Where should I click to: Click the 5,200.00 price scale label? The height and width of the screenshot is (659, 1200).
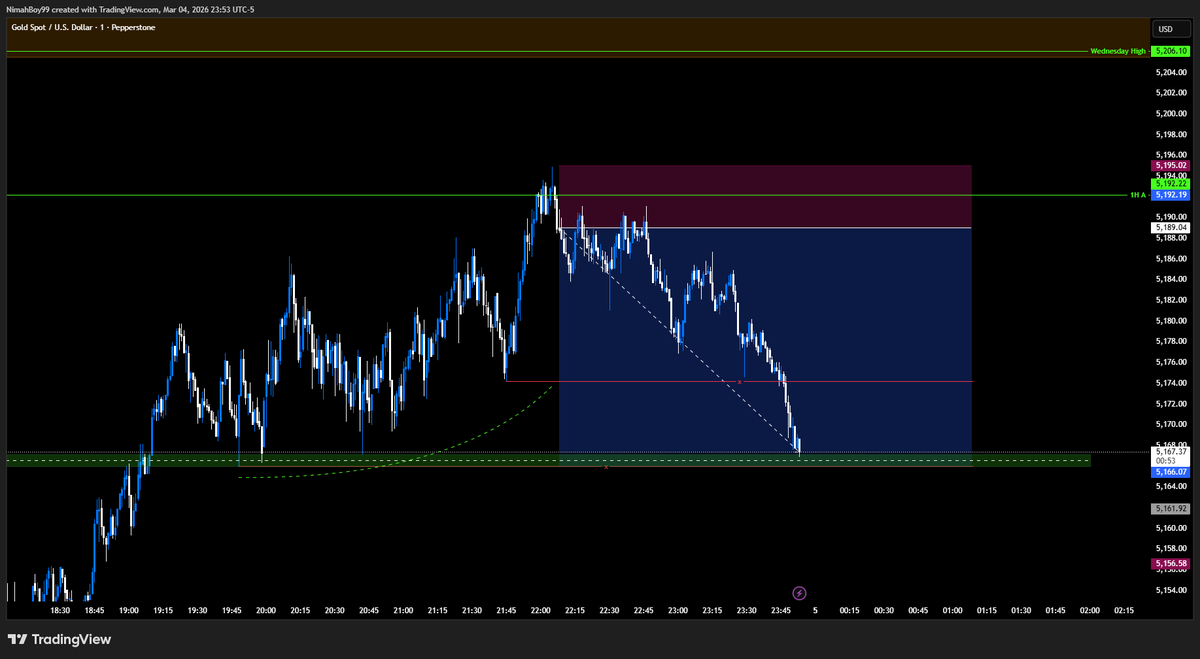coord(1169,113)
